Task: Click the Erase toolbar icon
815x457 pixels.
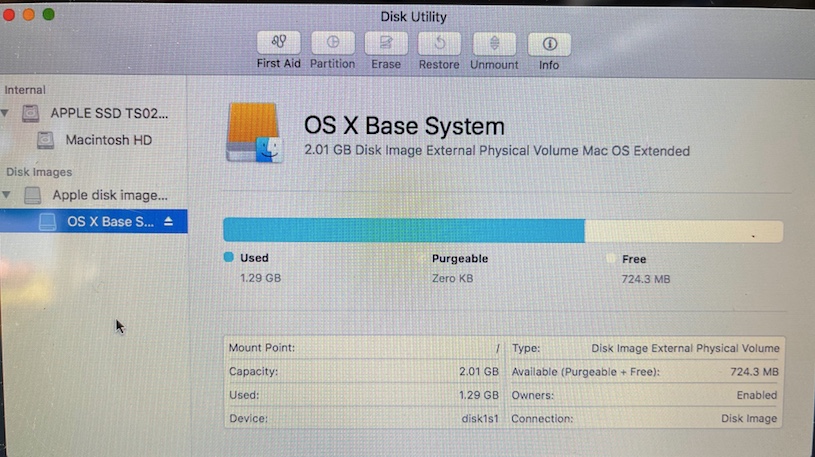Action: (386, 43)
